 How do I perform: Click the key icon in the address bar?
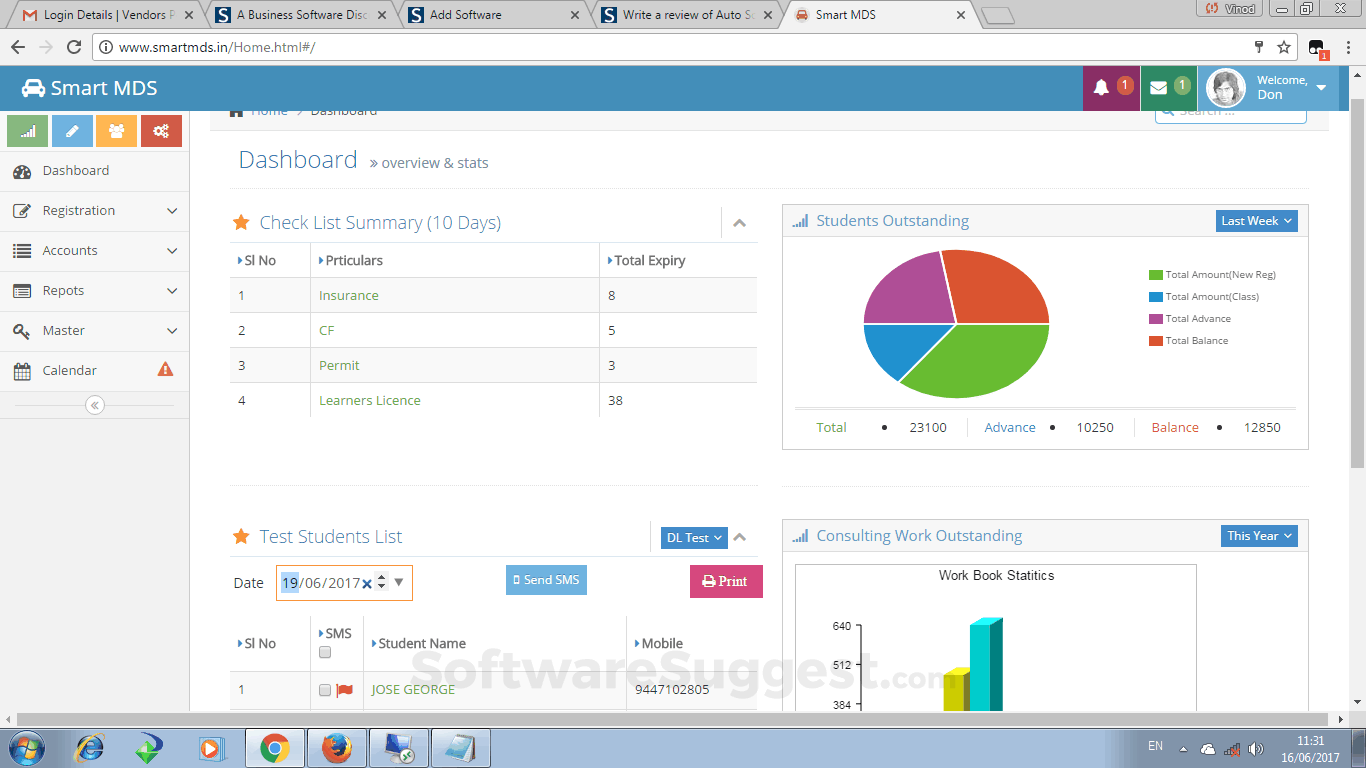click(1260, 47)
